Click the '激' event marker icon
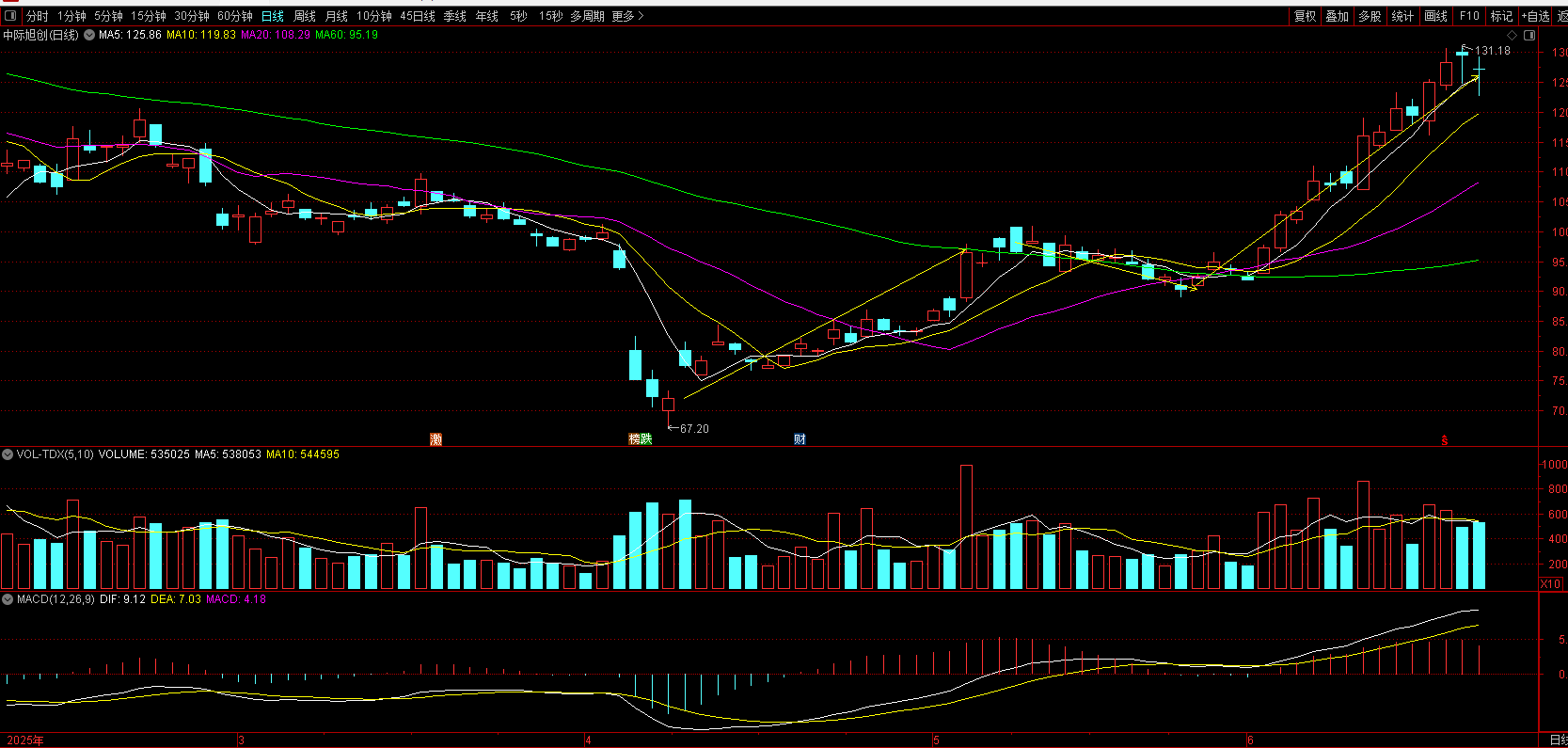Image resolution: width=1568 pixels, height=748 pixels. [436, 439]
